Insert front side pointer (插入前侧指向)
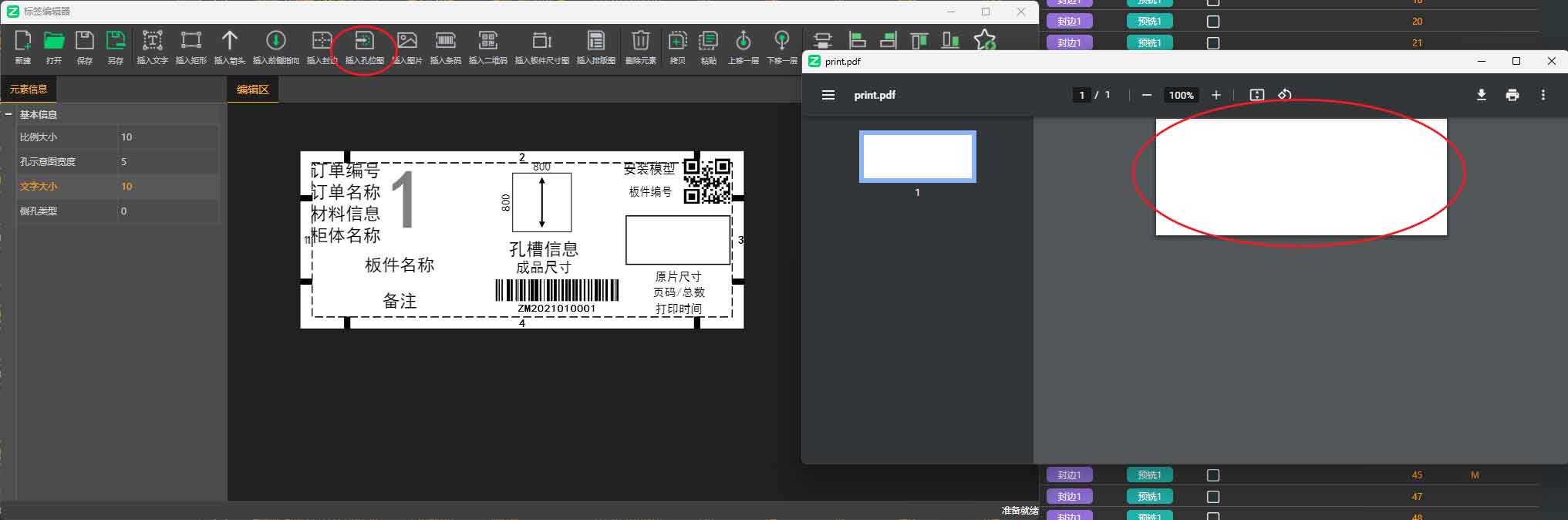Image resolution: width=1568 pixels, height=520 pixels. tap(276, 46)
